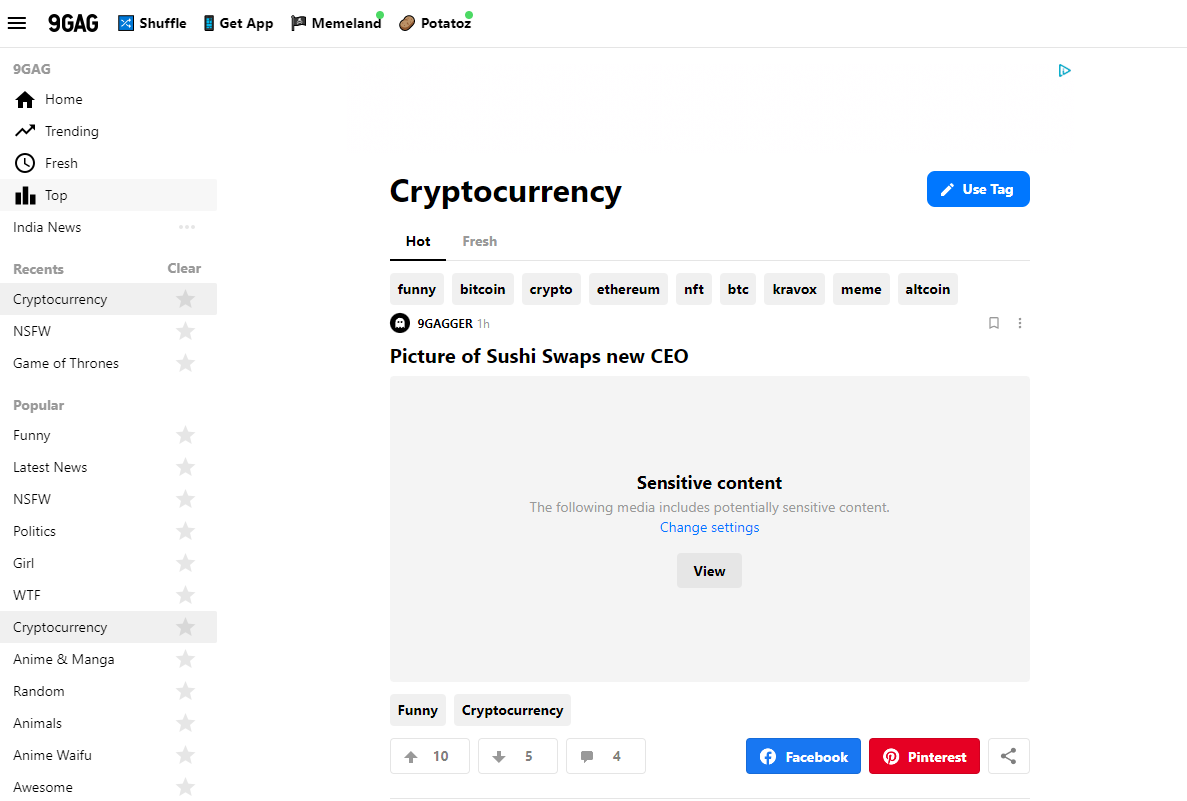Image resolution: width=1187 pixels, height=801 pixels.
Task: Click the Shuffle icon in header
Action: 126,23
